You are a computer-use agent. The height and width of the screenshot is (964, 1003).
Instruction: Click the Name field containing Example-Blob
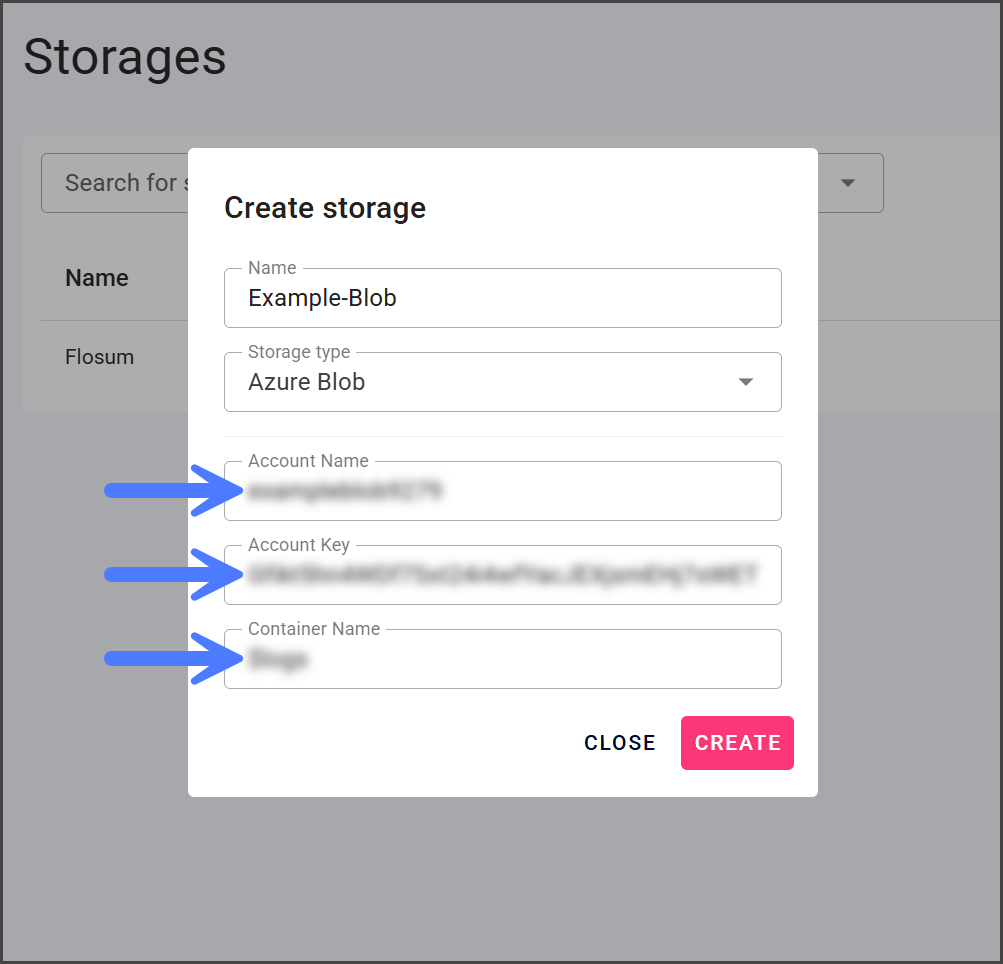pyautogui.click(x=502, y=298)
